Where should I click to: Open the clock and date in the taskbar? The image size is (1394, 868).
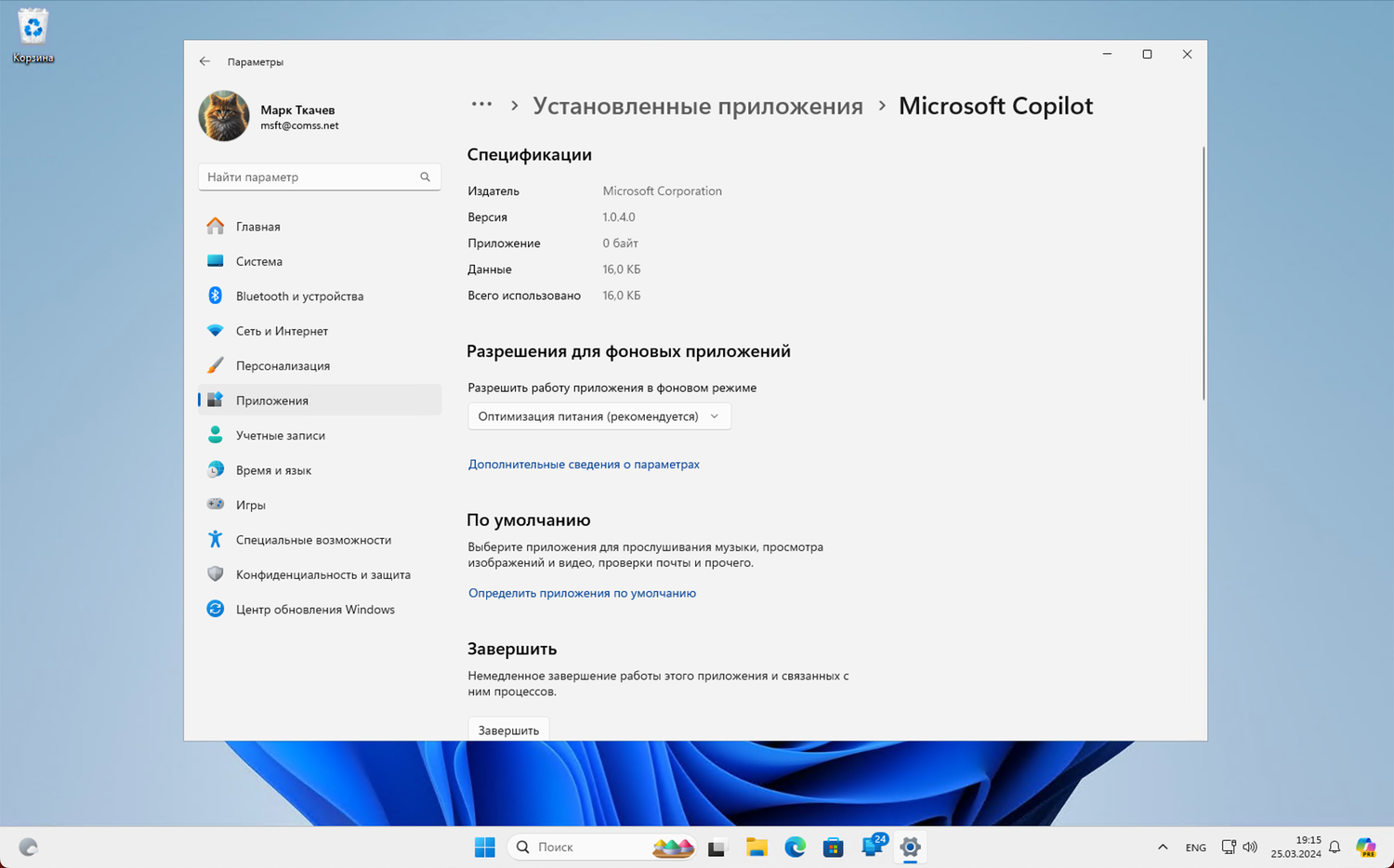(1296, 847)
